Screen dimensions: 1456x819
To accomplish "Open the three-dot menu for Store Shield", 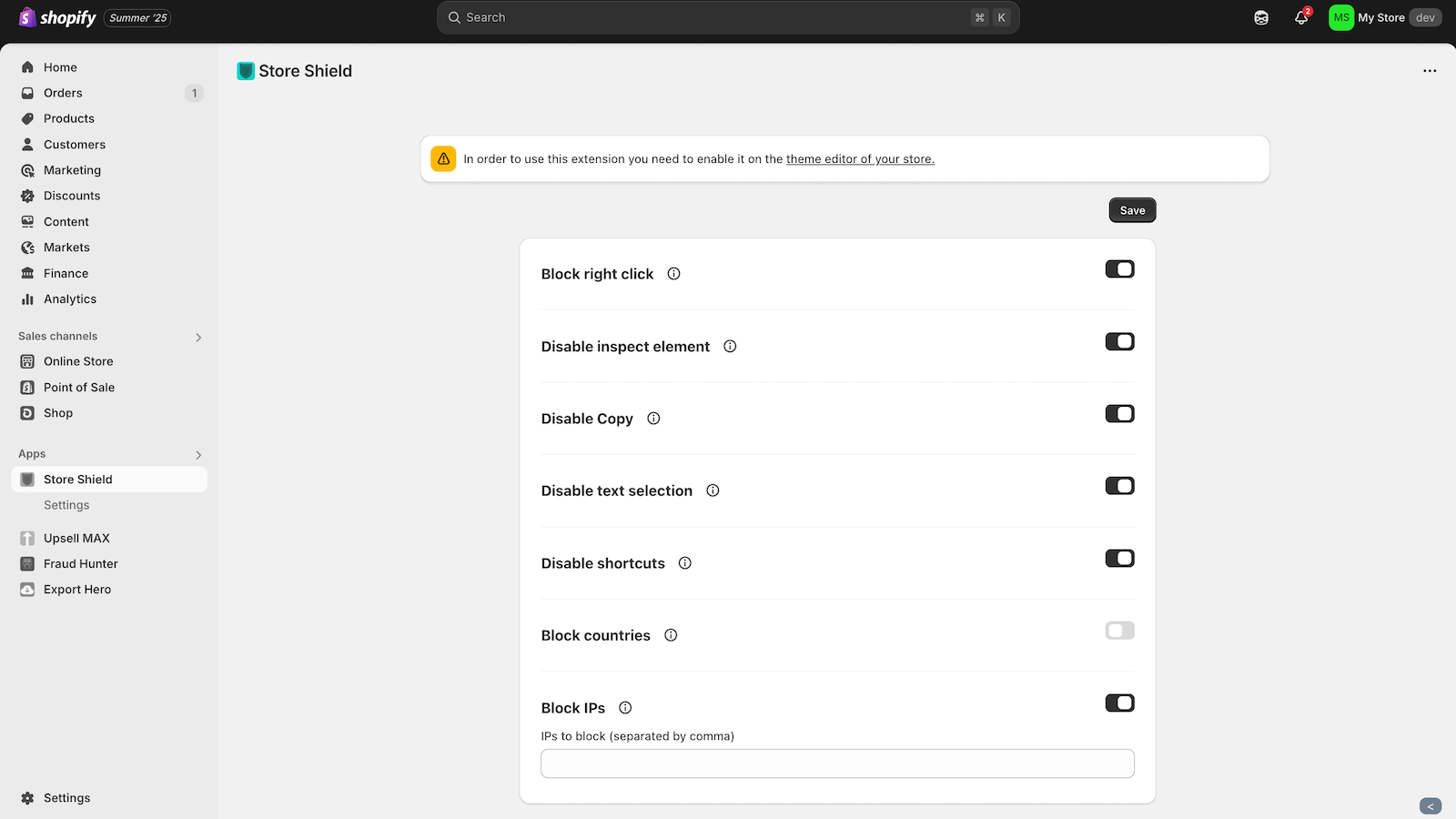I will (1430, 71).
